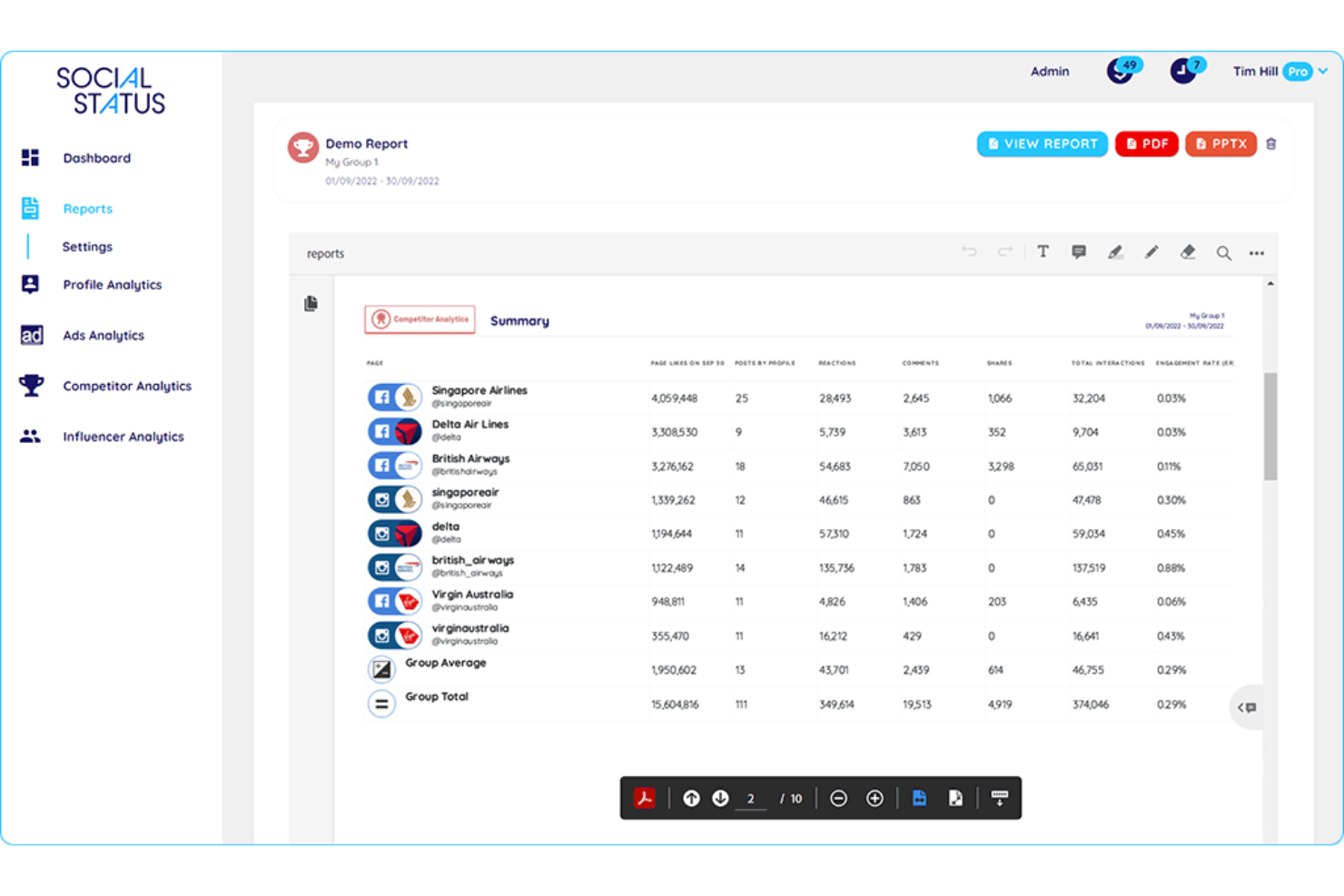
Task: Click the reports file name label
Action: pyautogui.click(x=325, y=254)
